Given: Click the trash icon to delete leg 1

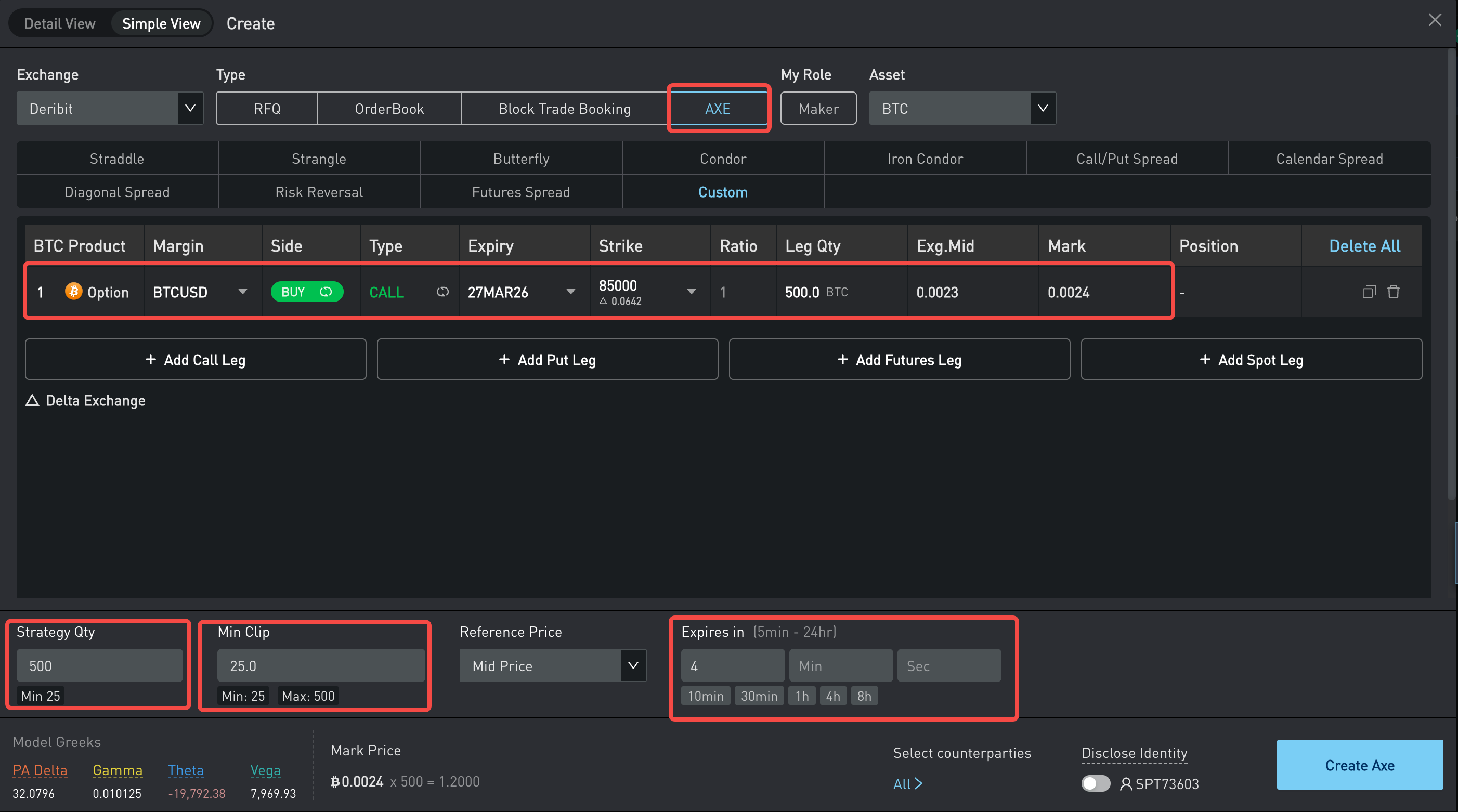Looking at the screenshot, I should [x=1393, y=292].
